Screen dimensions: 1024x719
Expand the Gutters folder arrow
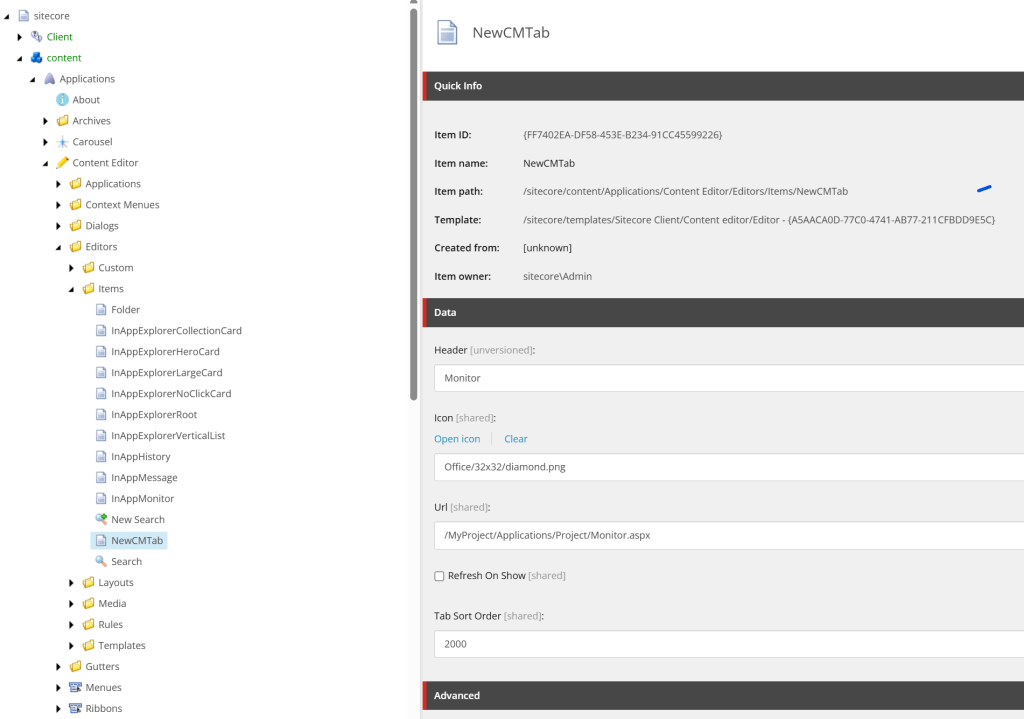[x=59, y=667]
